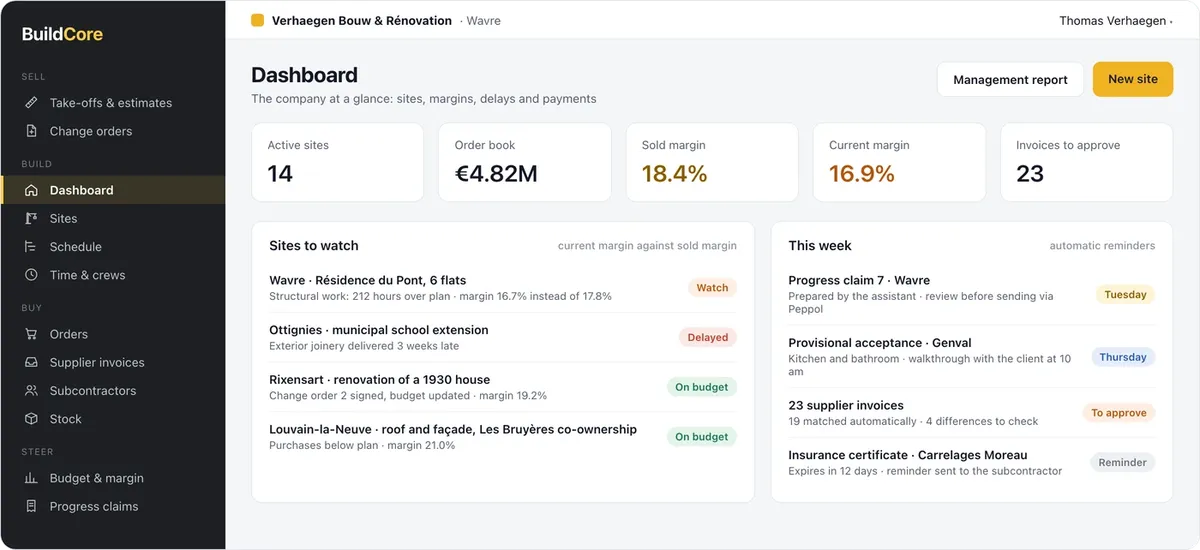The height and width of the screenshot is (550, 1200).
Task: Click the Schedule gantt icon
Action: pos(31,247)
